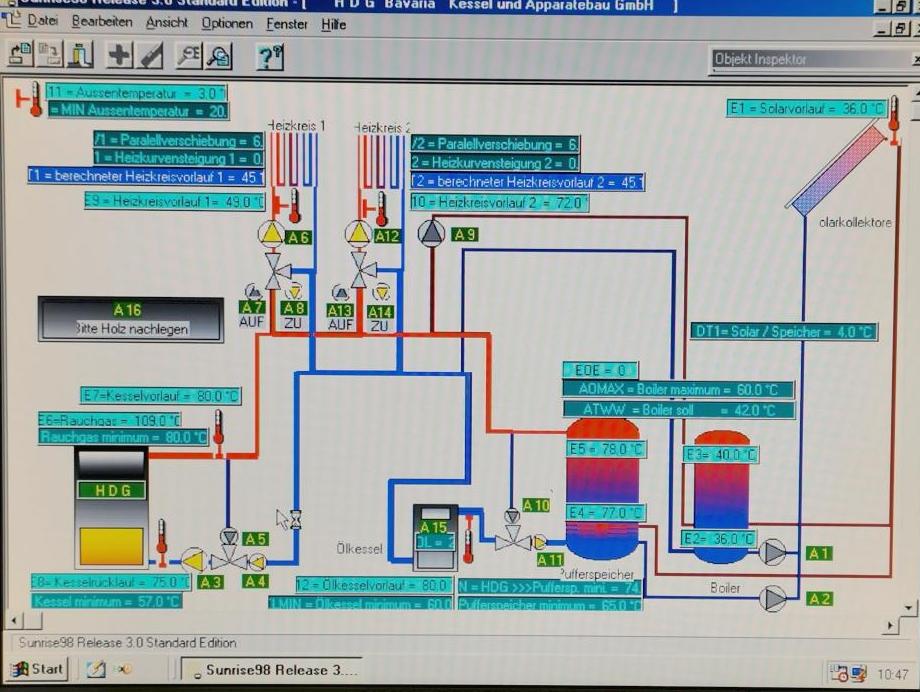This screenshot has width=920, height=692.
Task: Click the question mark help toolbar icon
Action: (x=270, y=58)
